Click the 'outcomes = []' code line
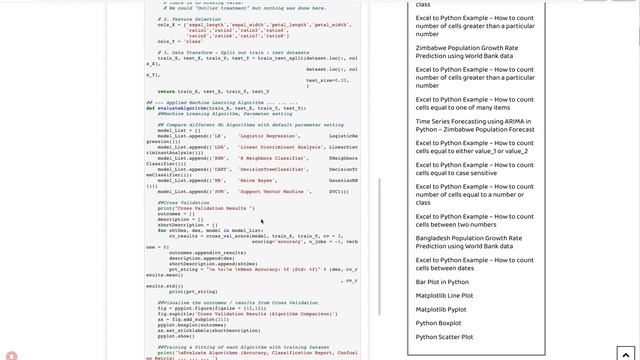This screenshot has height=360, width=640. pos(176,213)
